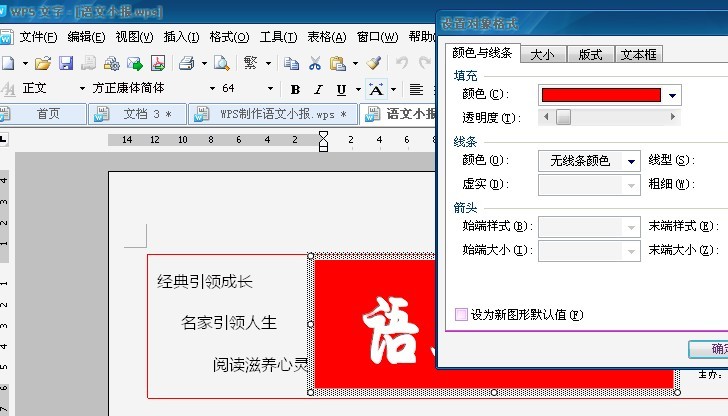Switch to the WPS制作语文小报.wps tab
Viewport: 728px width, 416px height.
pos(273,114)
